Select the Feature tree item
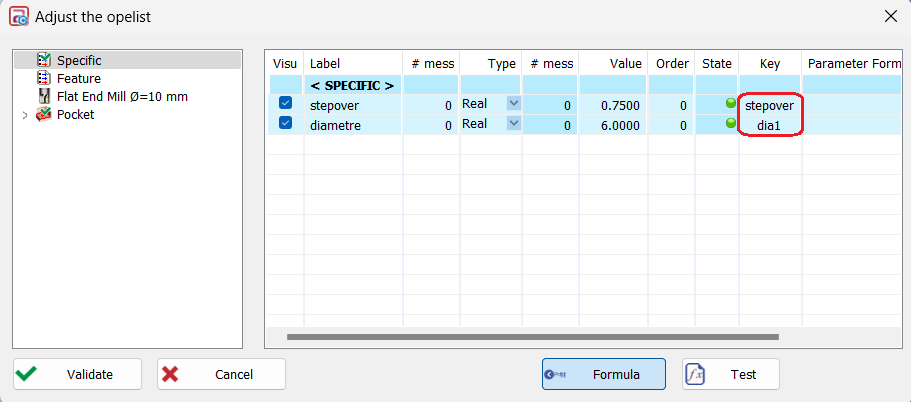This screenshot has height=402, width=911. point(78,79)
